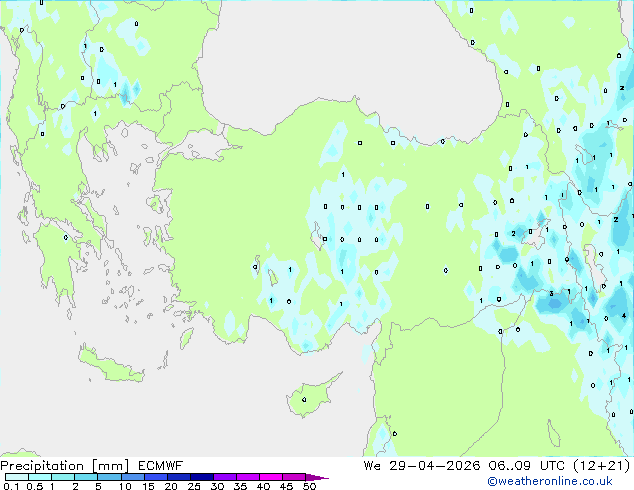Click the above-50 mm arrow tip of legend
634x490 pixels.
[x=317, y=477]
